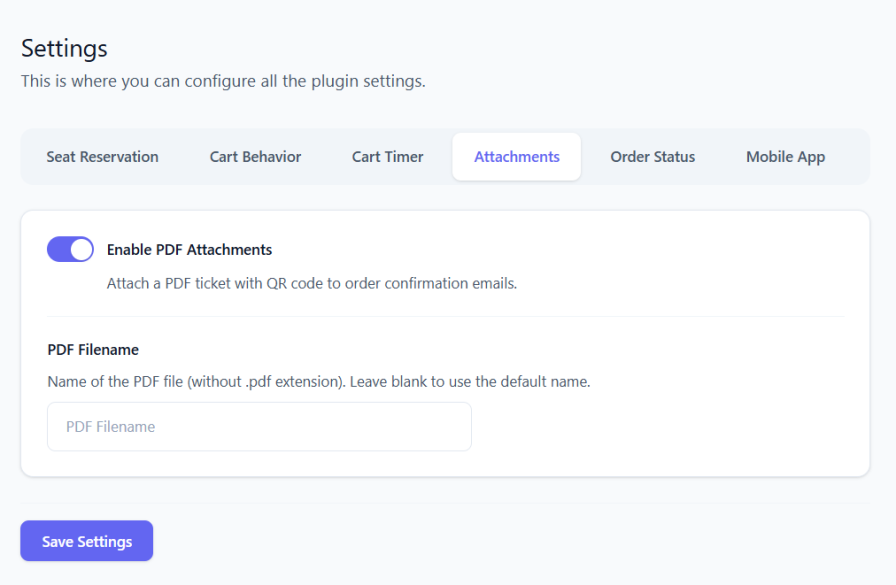Click the Settings page heading
This screenshot has height=585, width=896.
point(64,48)
